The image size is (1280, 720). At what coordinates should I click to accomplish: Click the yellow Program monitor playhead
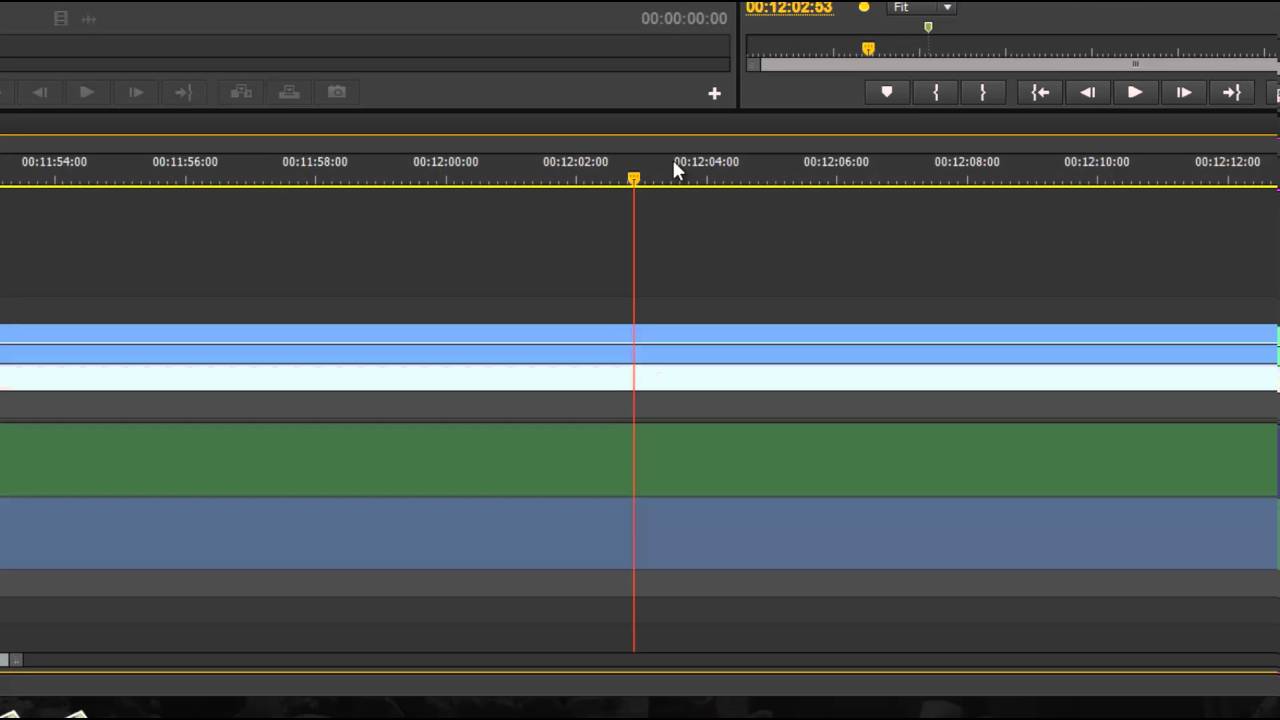tap(868, 48)
